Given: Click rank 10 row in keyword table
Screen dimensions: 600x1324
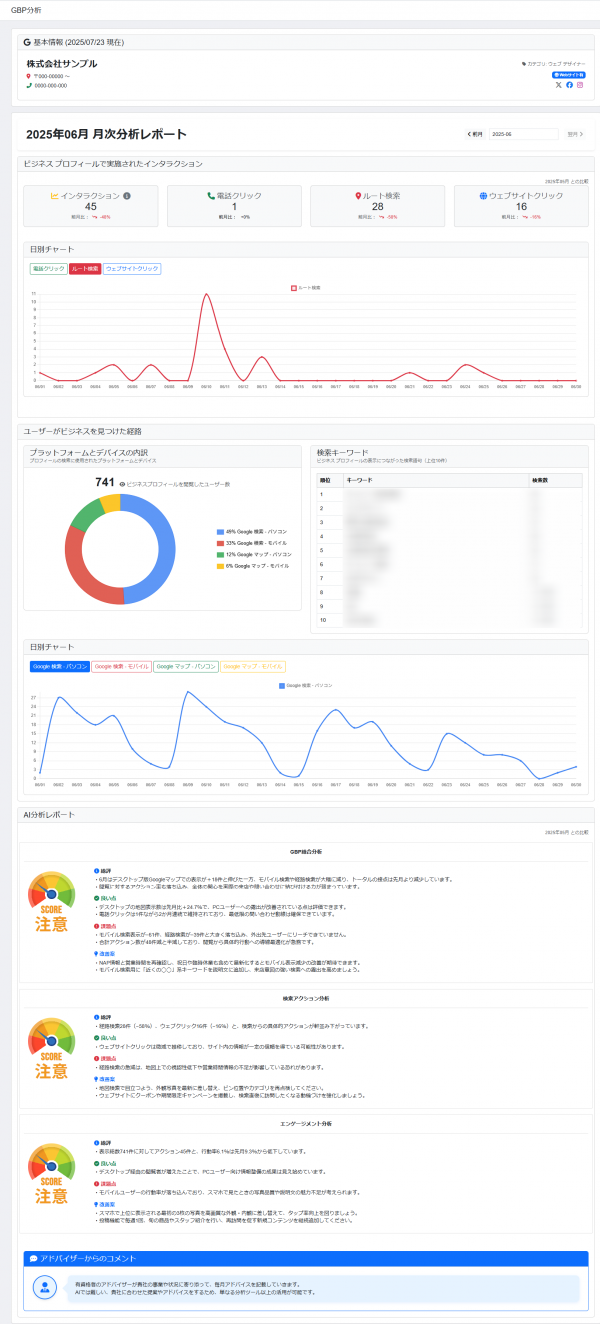Looking at the screenshot, I should pyautogui.click(x=450, y=621).
